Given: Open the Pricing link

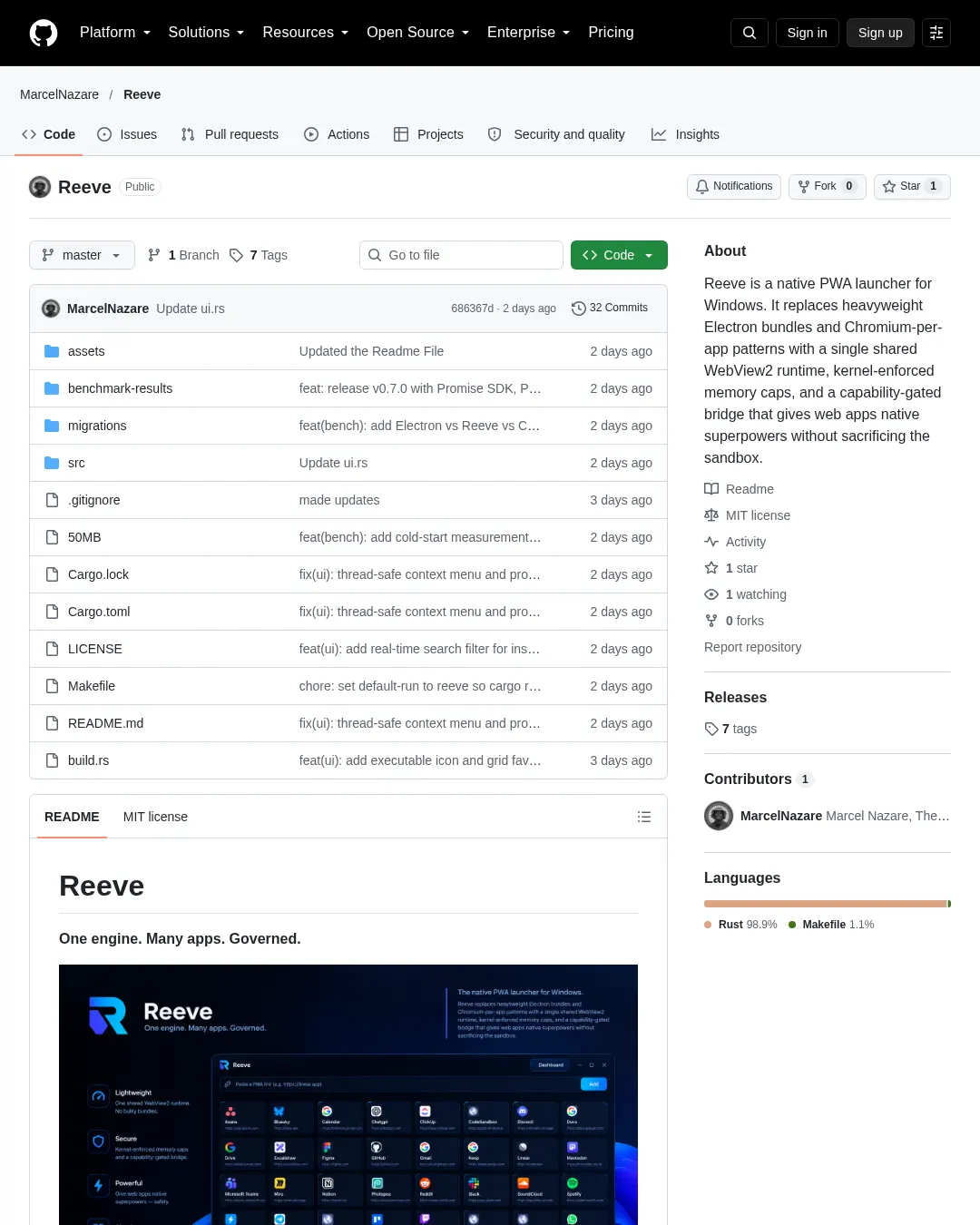Looking at the screenshot, I should pyautogui.click(x=611, y=33).
